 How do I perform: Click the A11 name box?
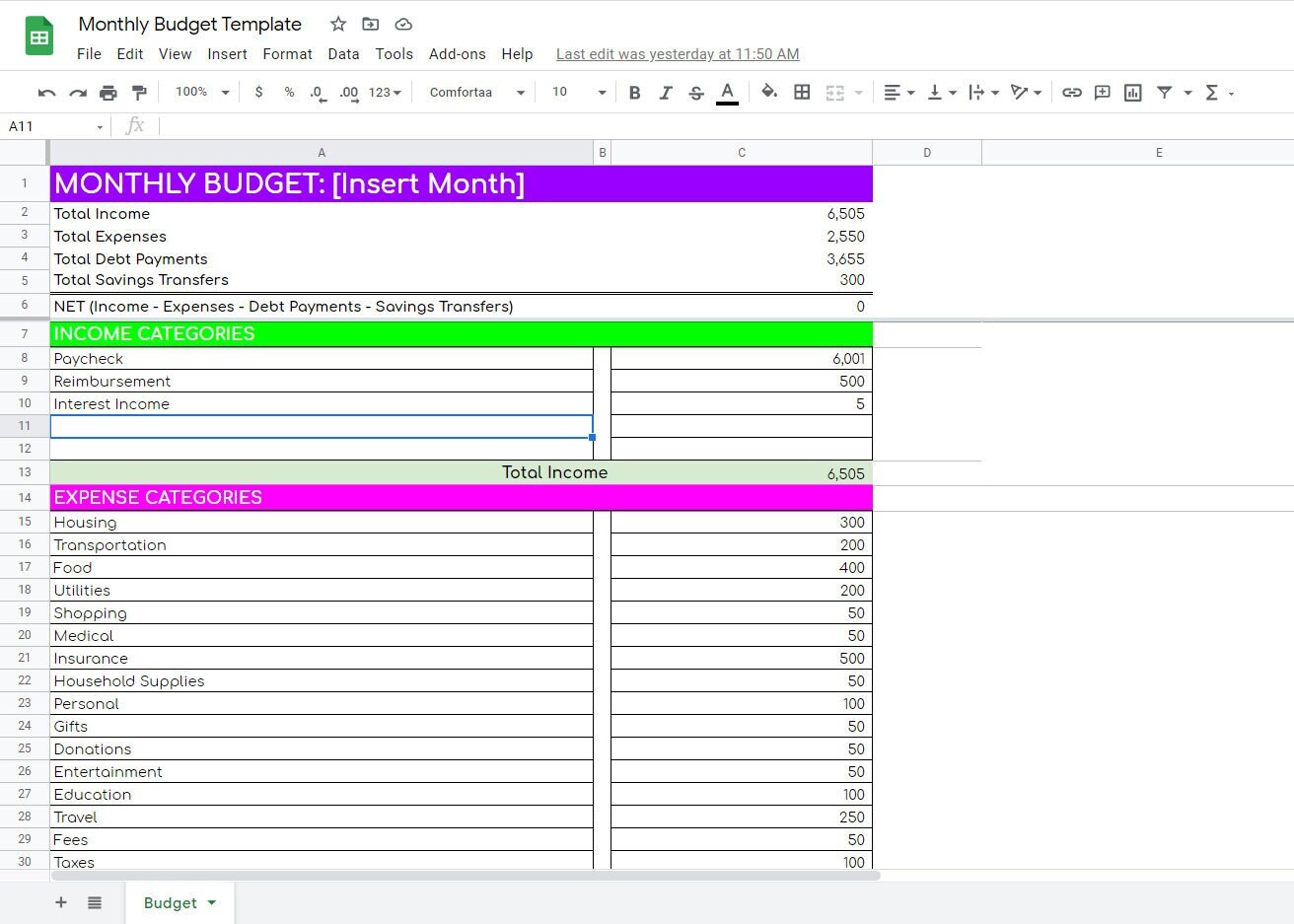pos(55,126)
